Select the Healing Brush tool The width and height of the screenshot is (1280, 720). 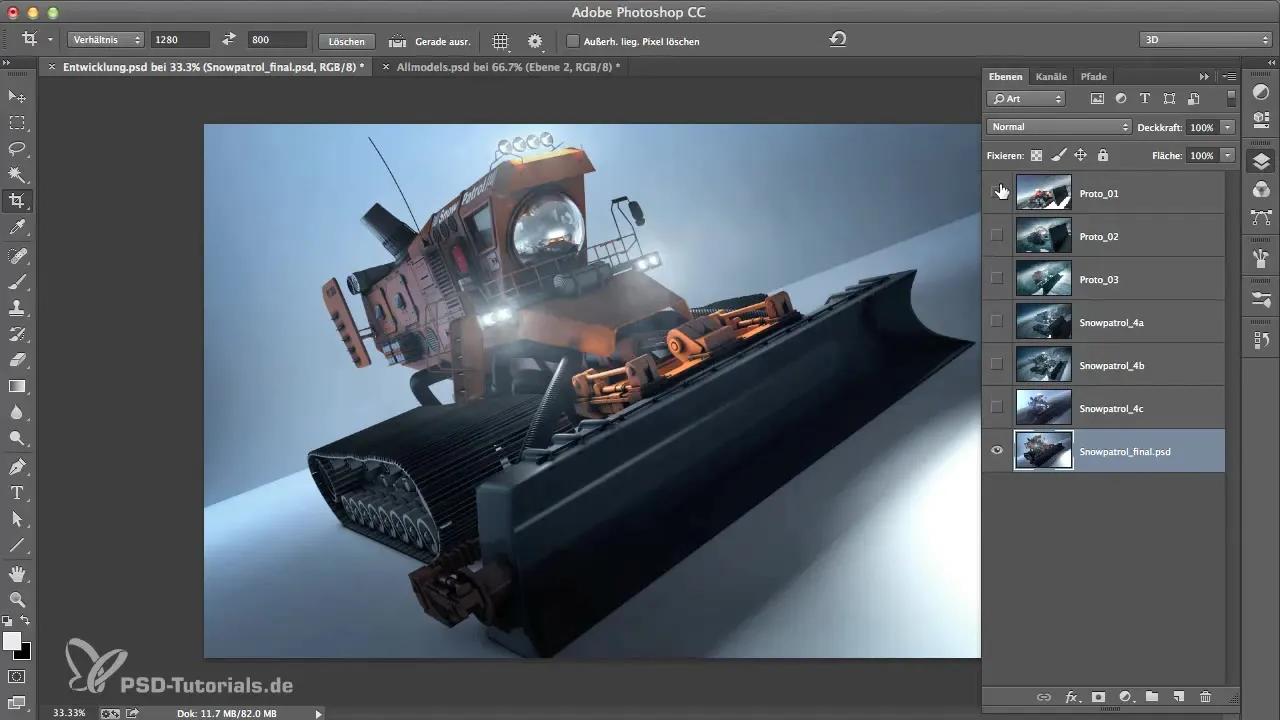click(x=17, y=256)
